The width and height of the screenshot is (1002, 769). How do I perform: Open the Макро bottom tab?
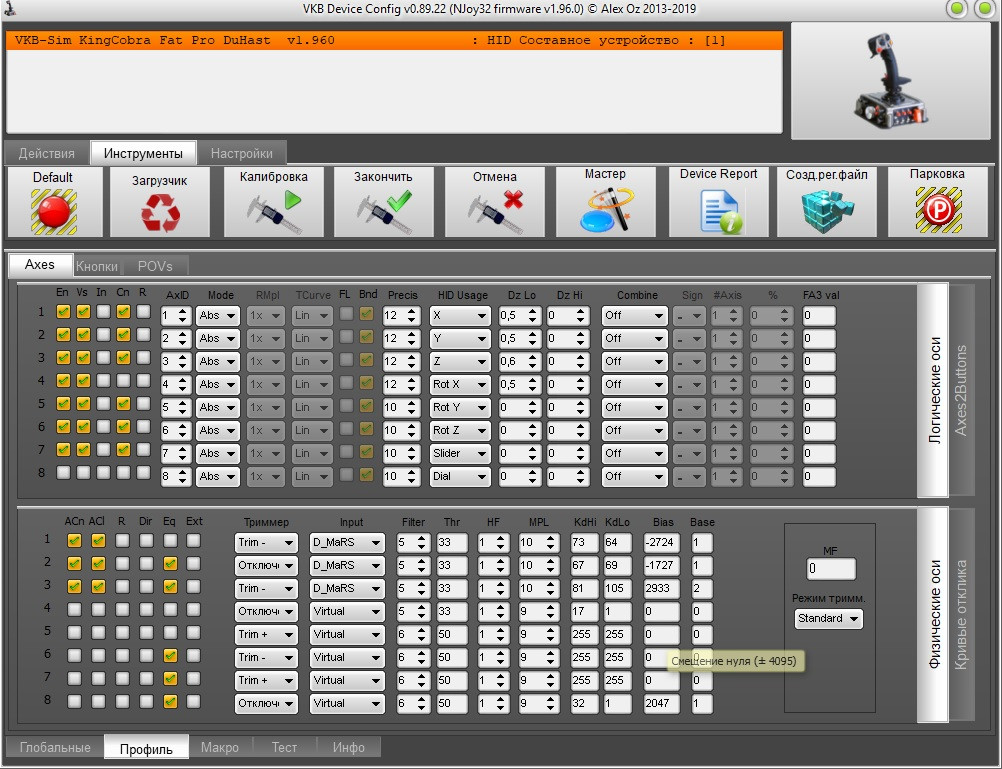[220, 747]
